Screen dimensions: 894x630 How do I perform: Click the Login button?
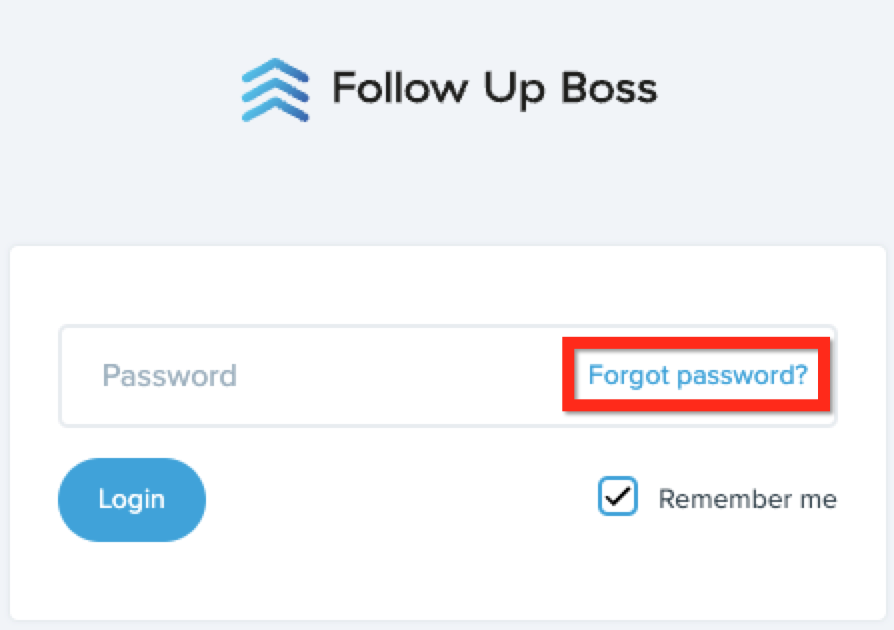132,499
